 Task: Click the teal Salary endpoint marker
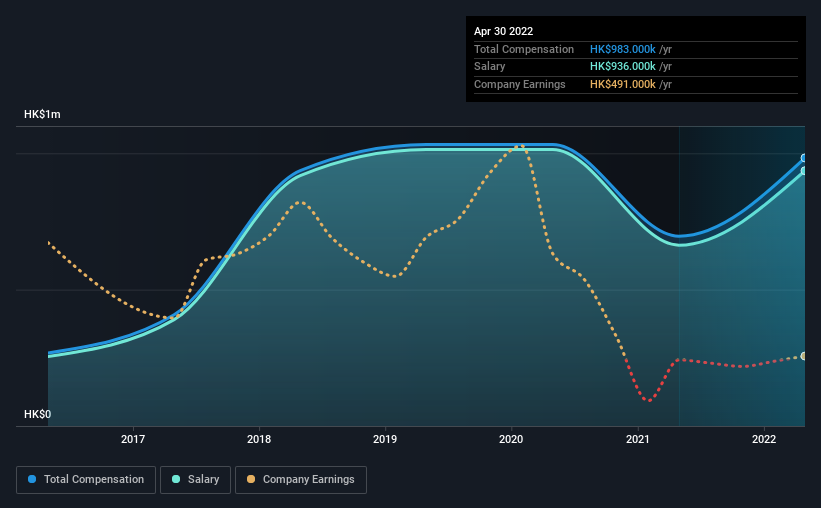coord(804,171)
